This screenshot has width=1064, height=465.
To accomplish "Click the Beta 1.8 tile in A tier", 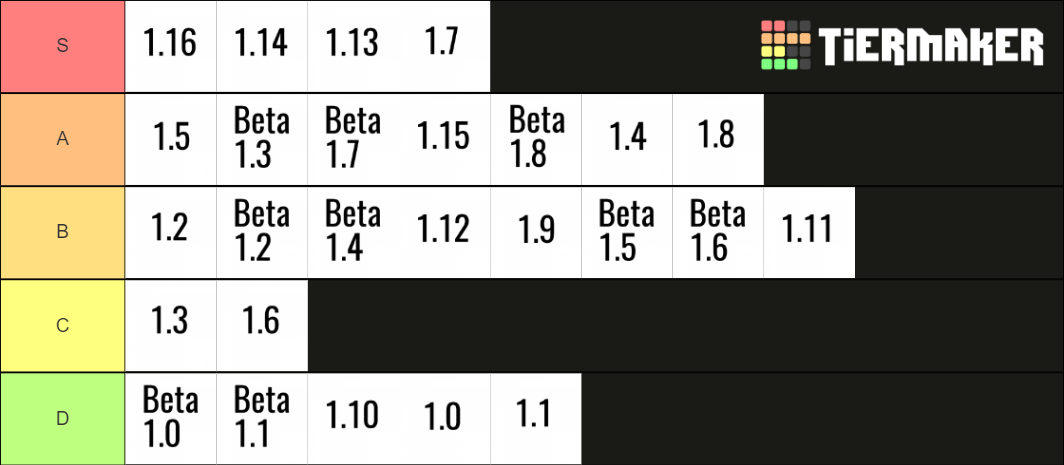I will (536, 139).
